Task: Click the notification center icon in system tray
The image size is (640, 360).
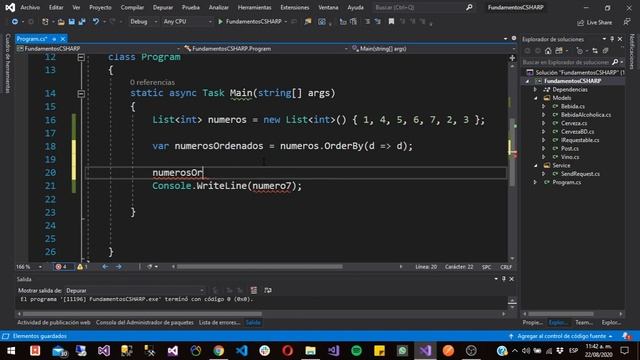Action: tap(624, 351)
